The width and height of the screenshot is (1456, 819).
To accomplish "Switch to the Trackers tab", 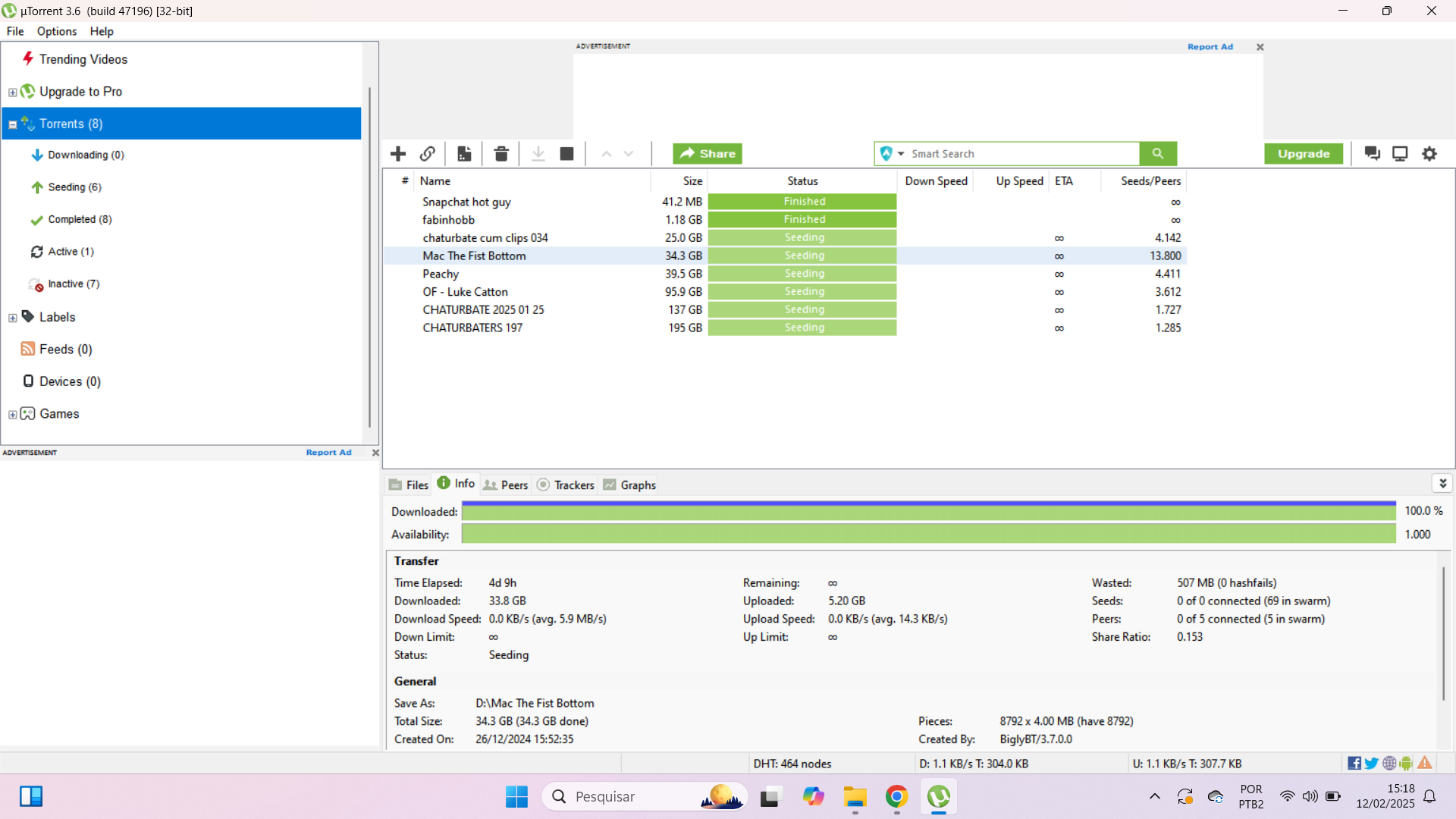I will pos(566,485).
